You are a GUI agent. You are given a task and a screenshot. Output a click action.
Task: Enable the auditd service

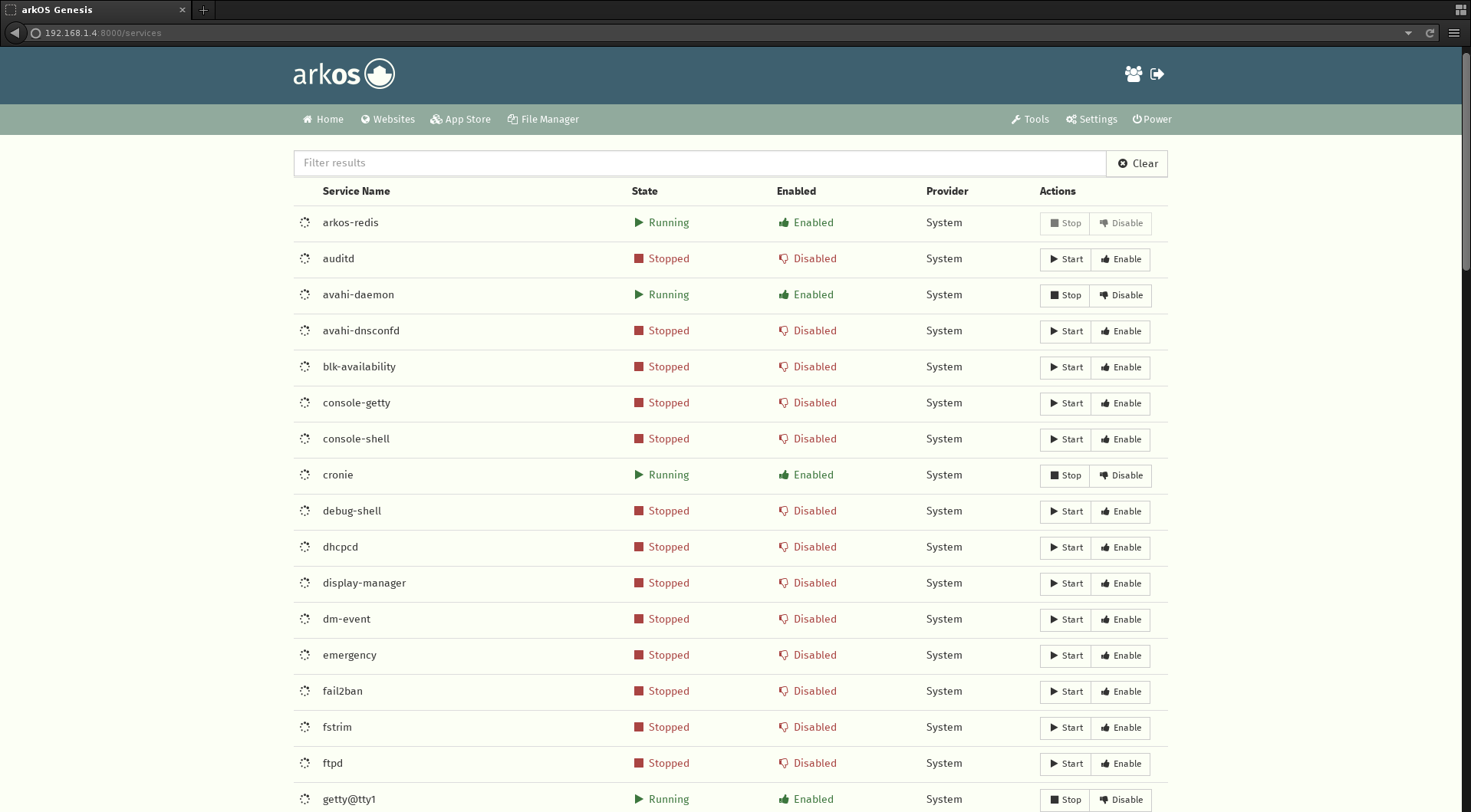(1121, 260)
